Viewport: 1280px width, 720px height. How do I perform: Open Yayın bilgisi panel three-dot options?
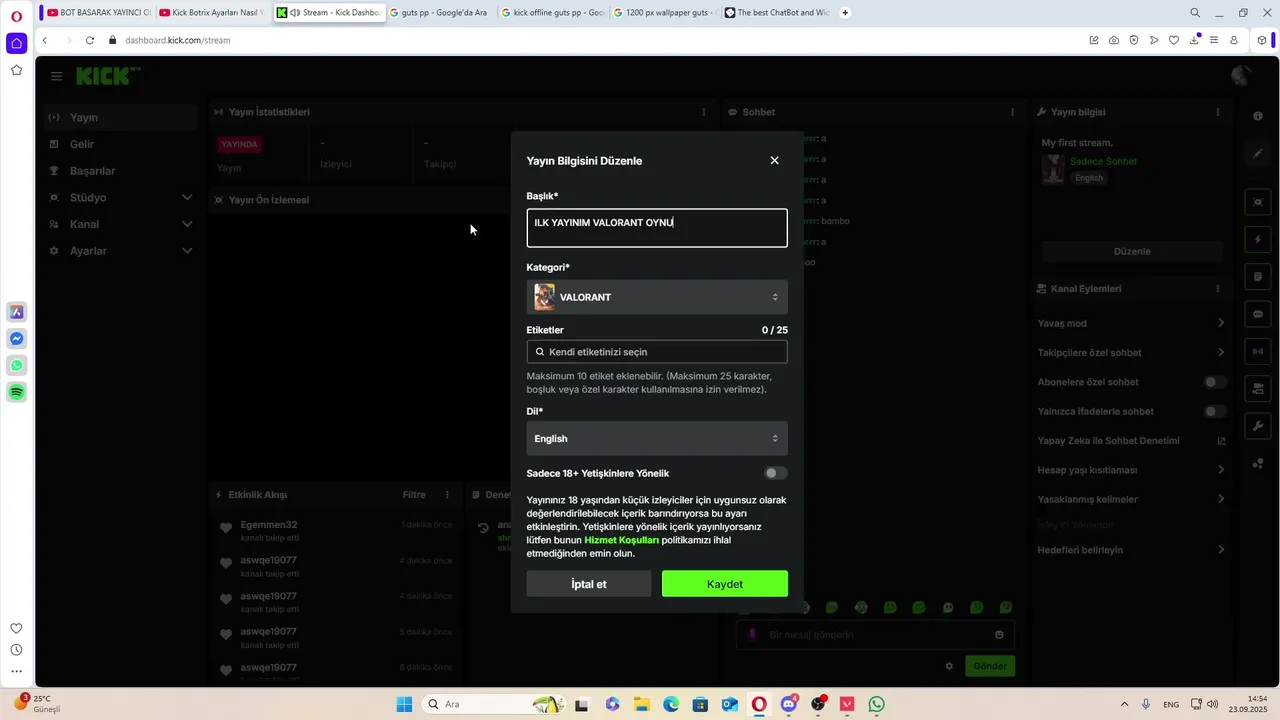coord(1218,112)
